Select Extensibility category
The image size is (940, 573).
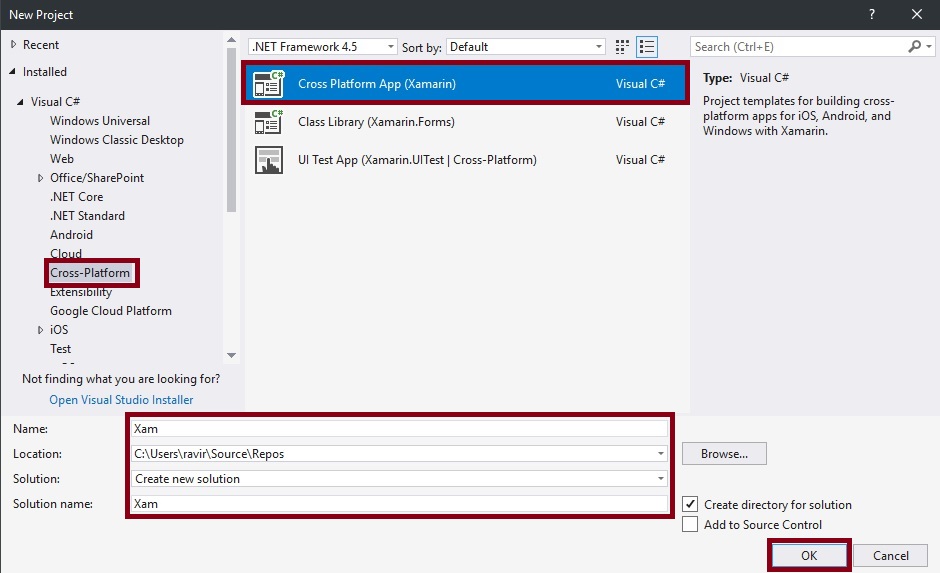pos(81,292)
